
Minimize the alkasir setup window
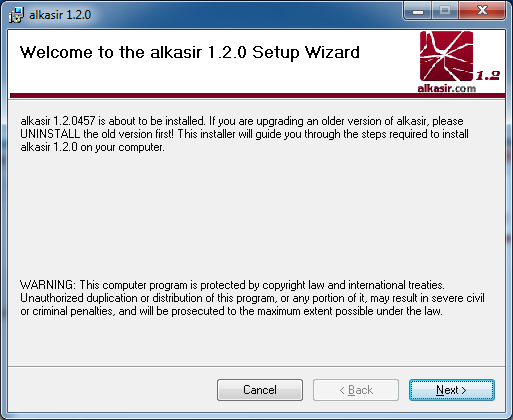(x=418, y=11)
